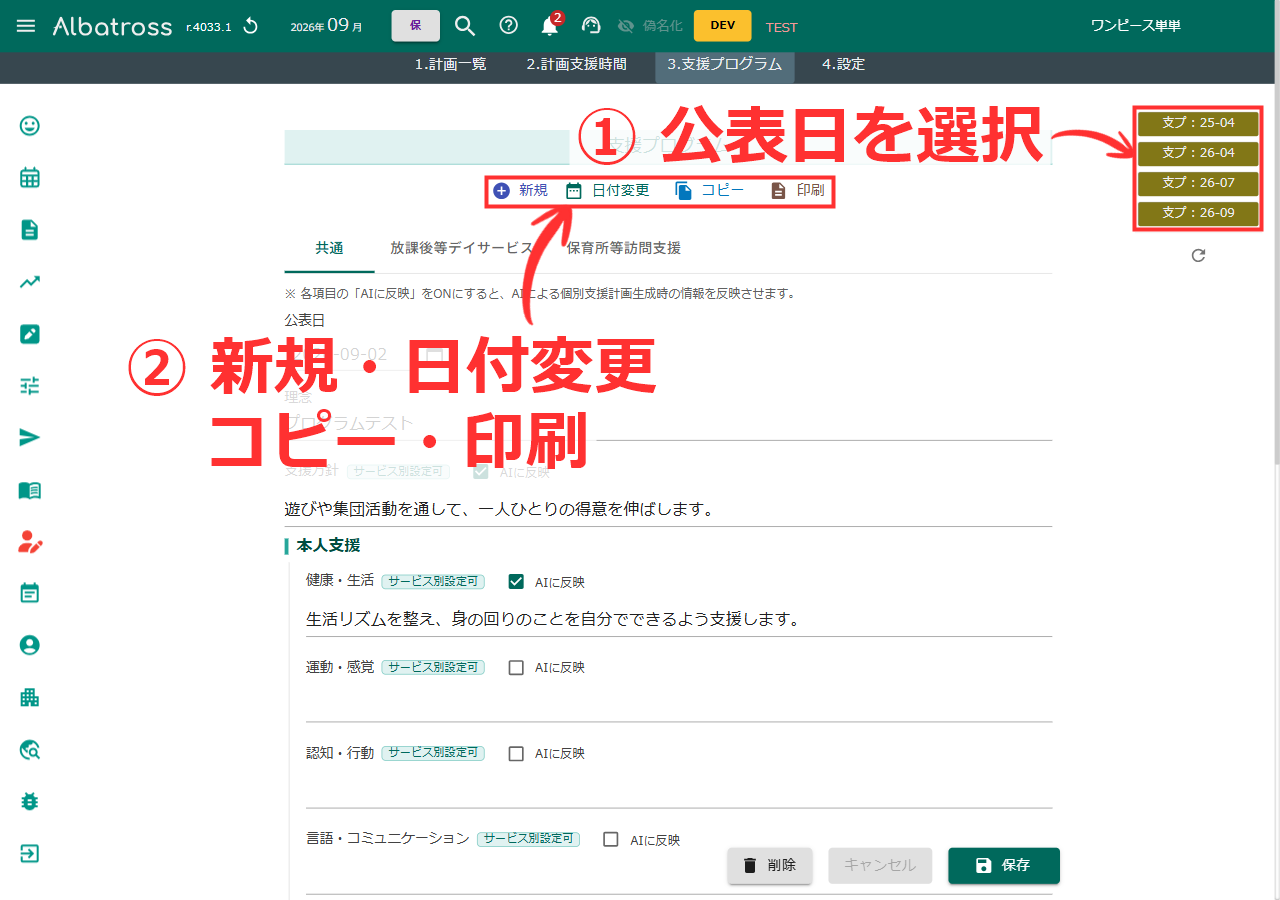1280x900 pixels.
Task: Select publication date 支プ：26-04
Action: [x=1198, y=153]
